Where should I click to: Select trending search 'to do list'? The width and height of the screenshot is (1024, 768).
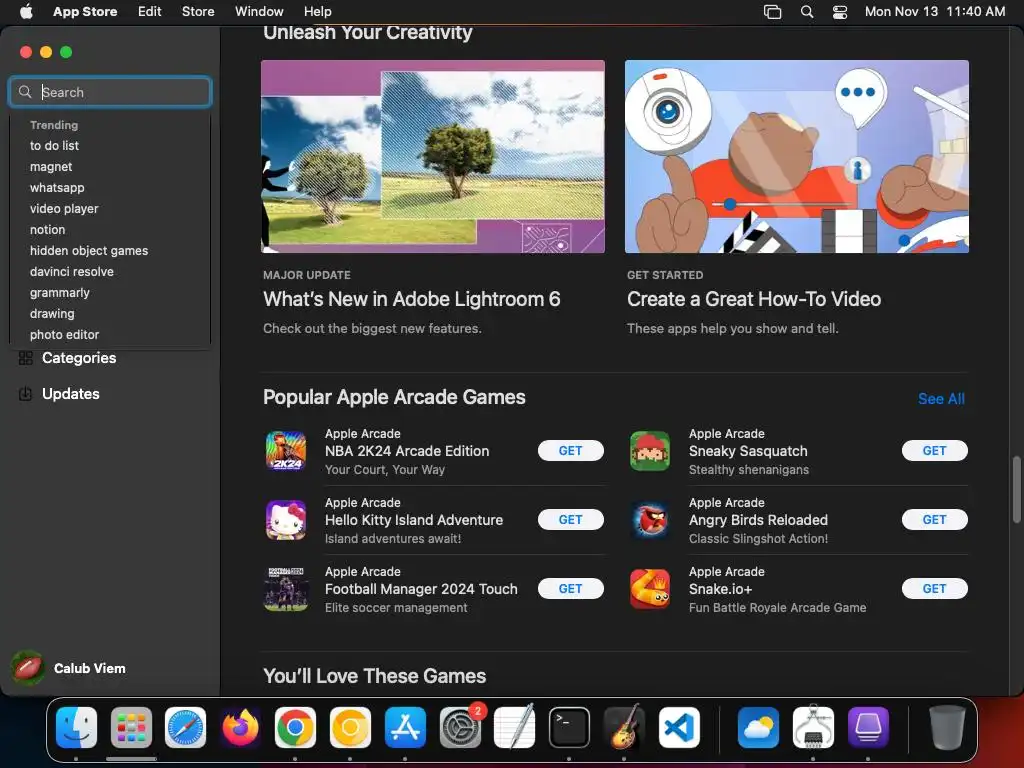click(54, 146)
